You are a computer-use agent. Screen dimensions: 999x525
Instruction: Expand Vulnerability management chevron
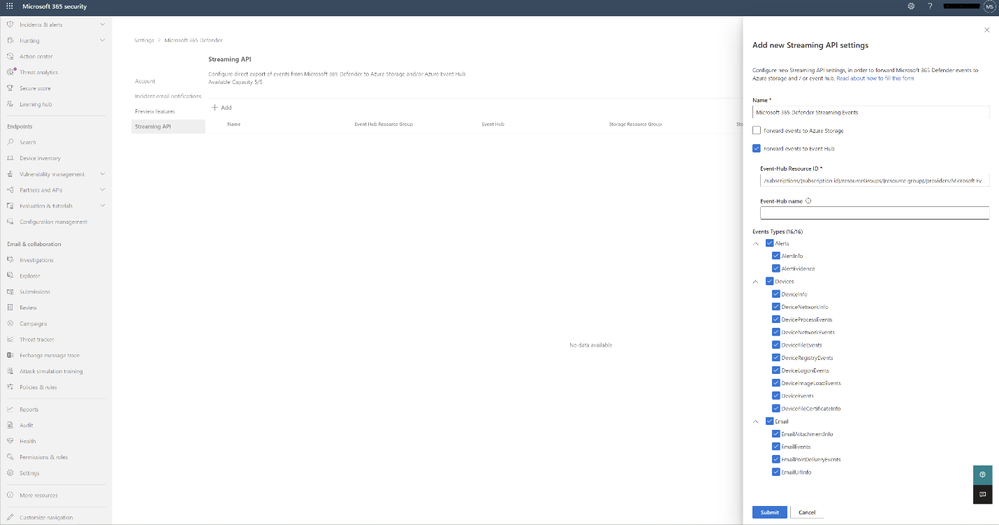point(102,174)
